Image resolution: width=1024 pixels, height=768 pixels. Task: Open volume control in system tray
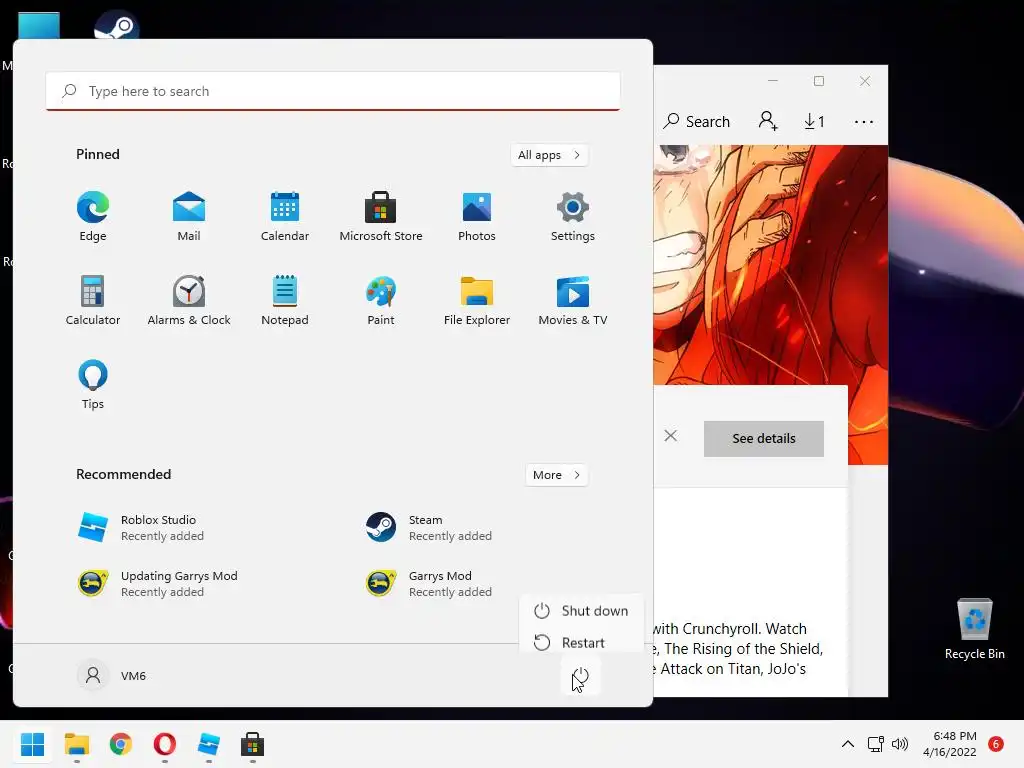coord(900,744)
